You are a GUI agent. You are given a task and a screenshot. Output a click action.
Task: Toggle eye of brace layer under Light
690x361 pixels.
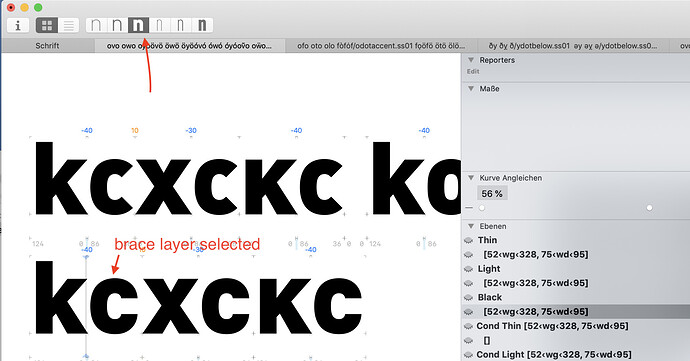469,283
